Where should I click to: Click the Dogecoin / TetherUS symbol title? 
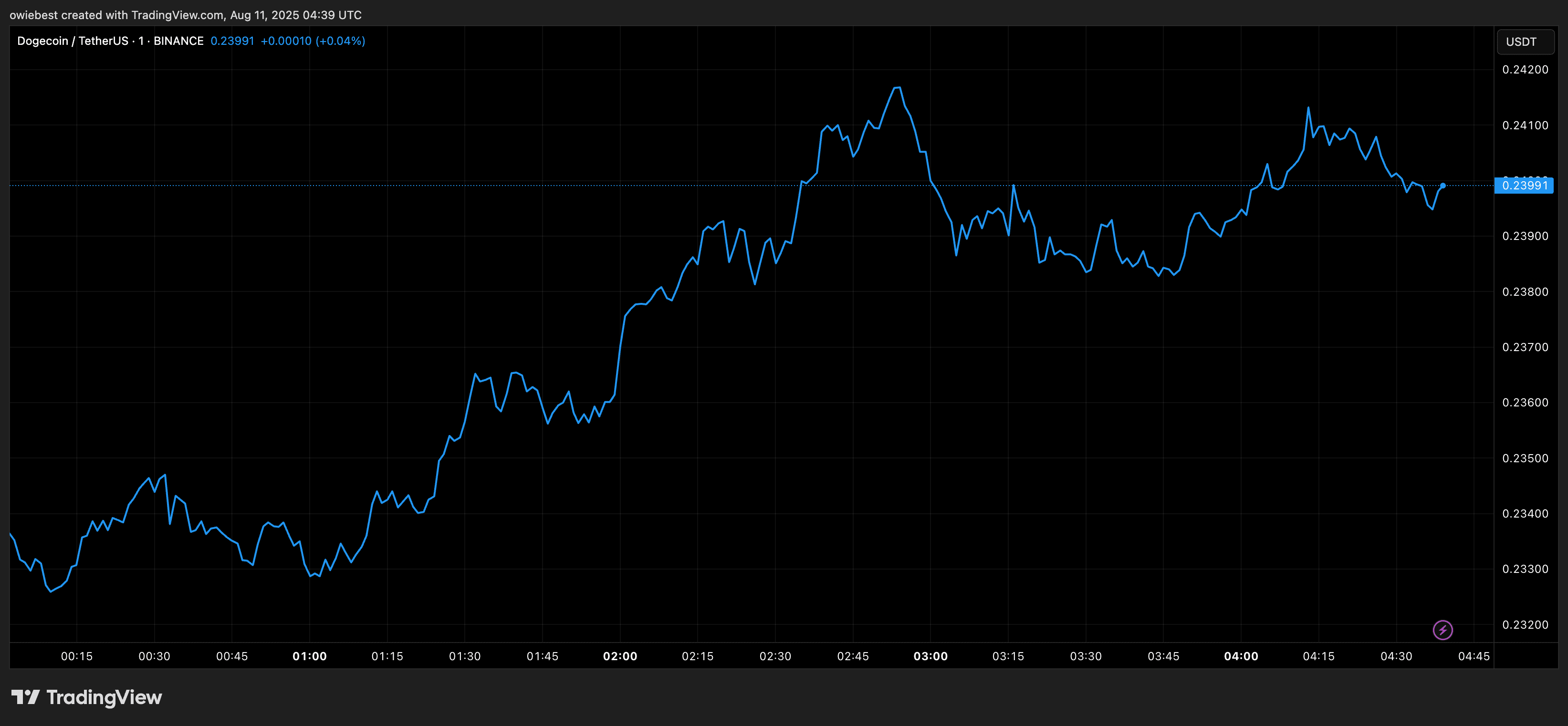click(x=73, y=41)
